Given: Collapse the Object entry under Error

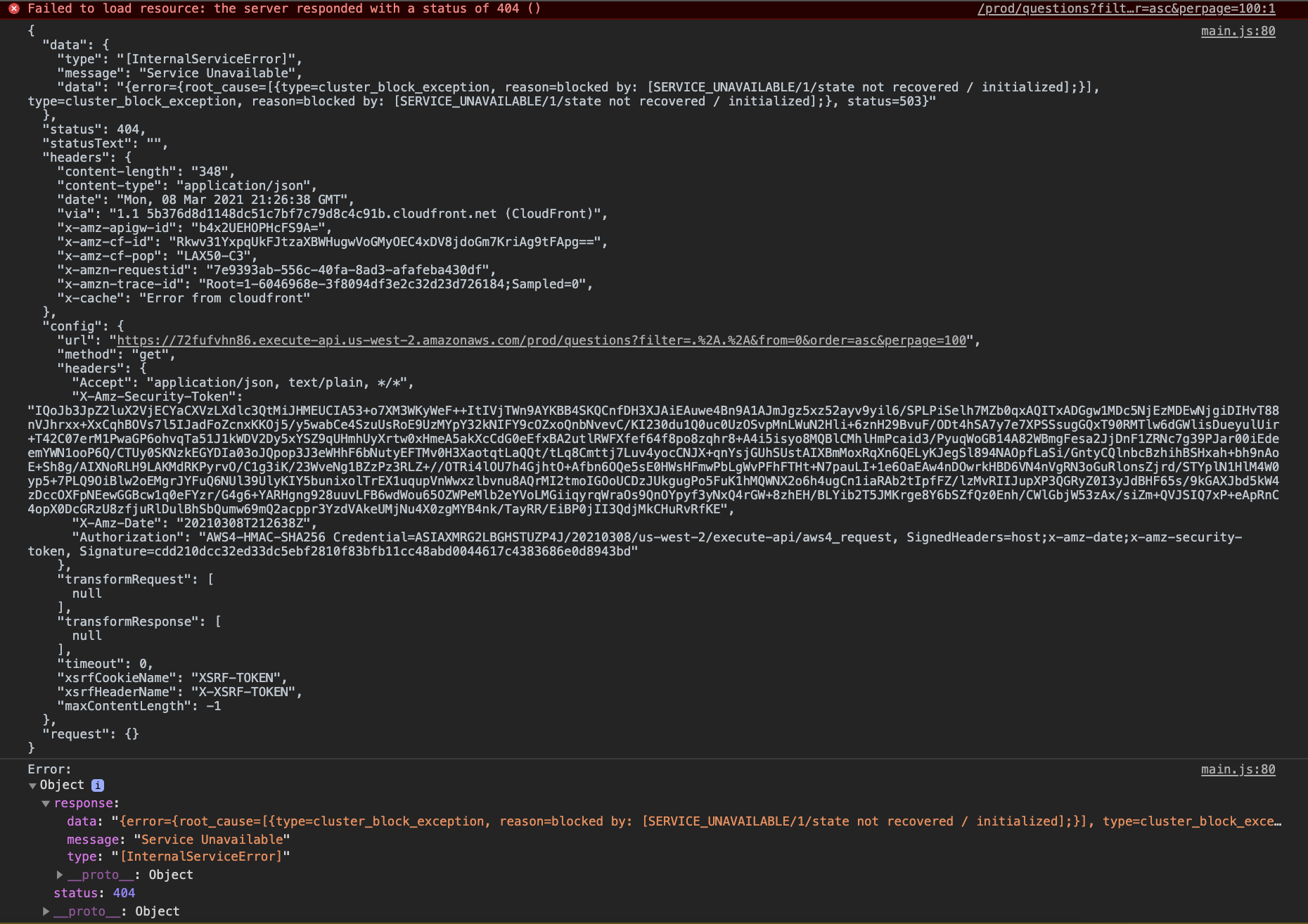Looking at the screenshot, I should 33,785.
